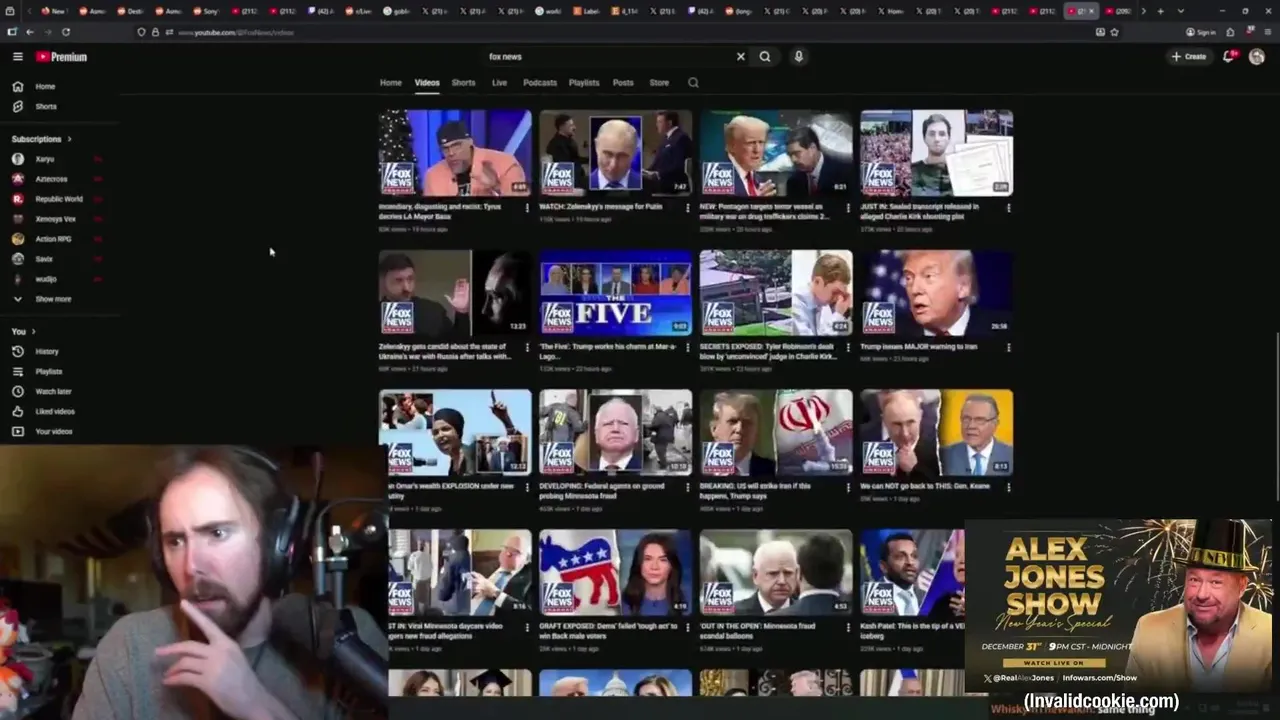Open options for Trump Iran warning video
This screenshot has height=720, width=1280.
[x=1008, y=348]
